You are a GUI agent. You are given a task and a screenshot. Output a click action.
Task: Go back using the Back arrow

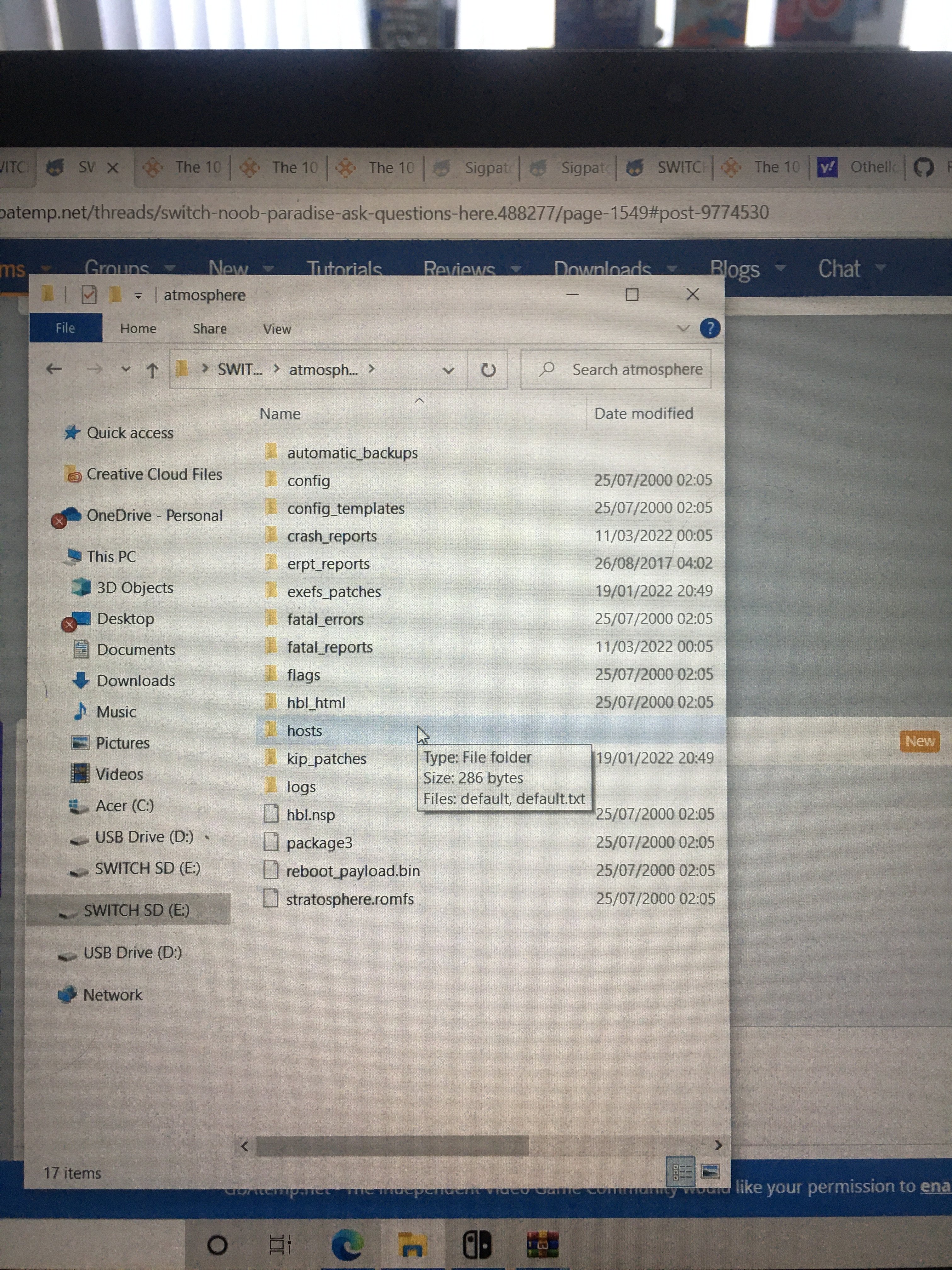click(54, 369)
